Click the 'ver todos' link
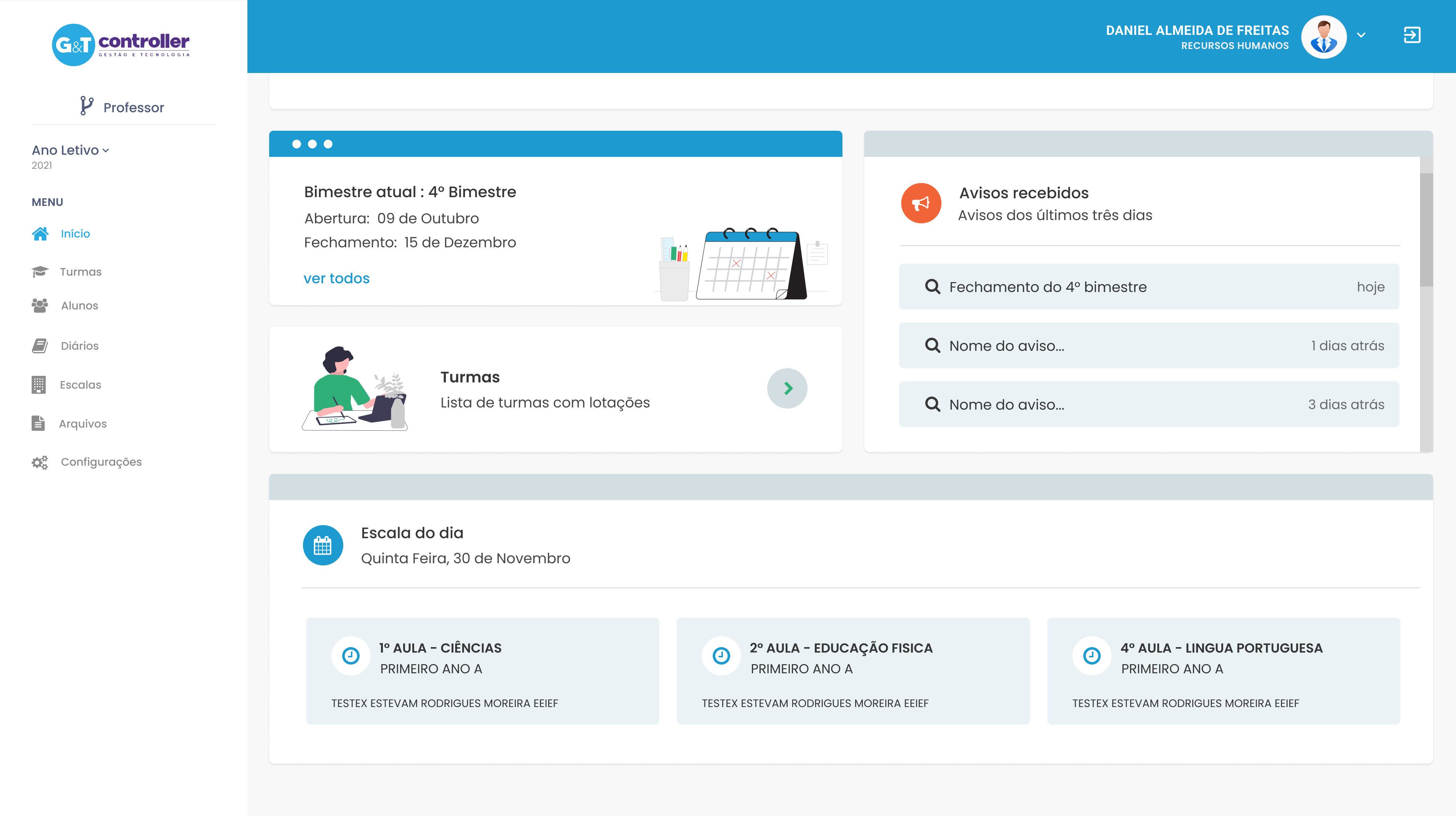This screenshot has height=816, width=1456. point(336,278)
